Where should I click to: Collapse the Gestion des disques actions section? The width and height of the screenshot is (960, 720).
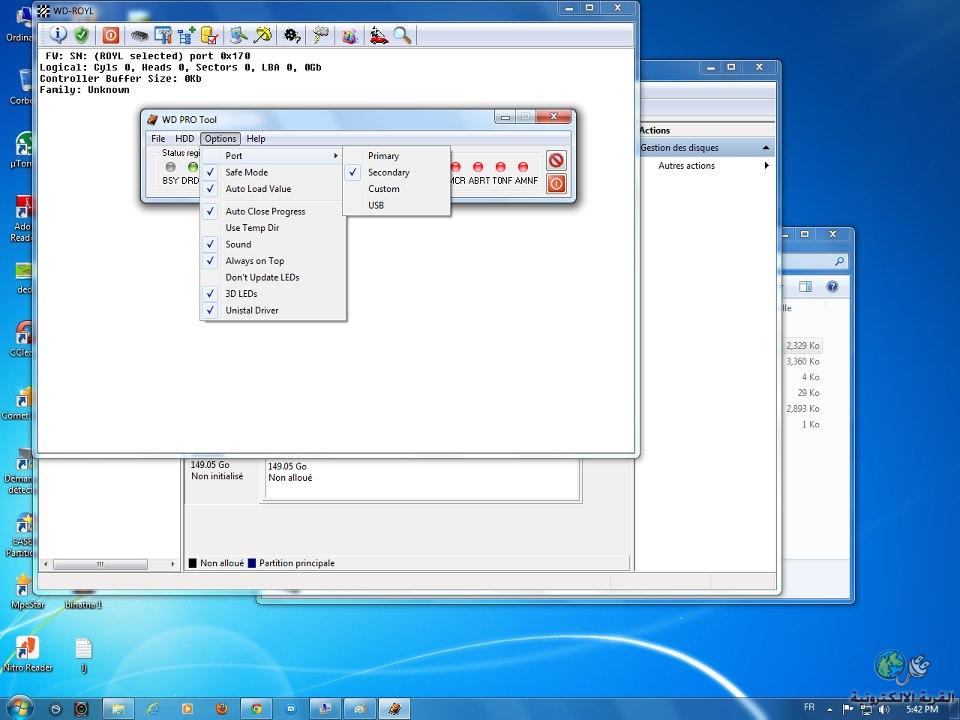tap(765, 148)
